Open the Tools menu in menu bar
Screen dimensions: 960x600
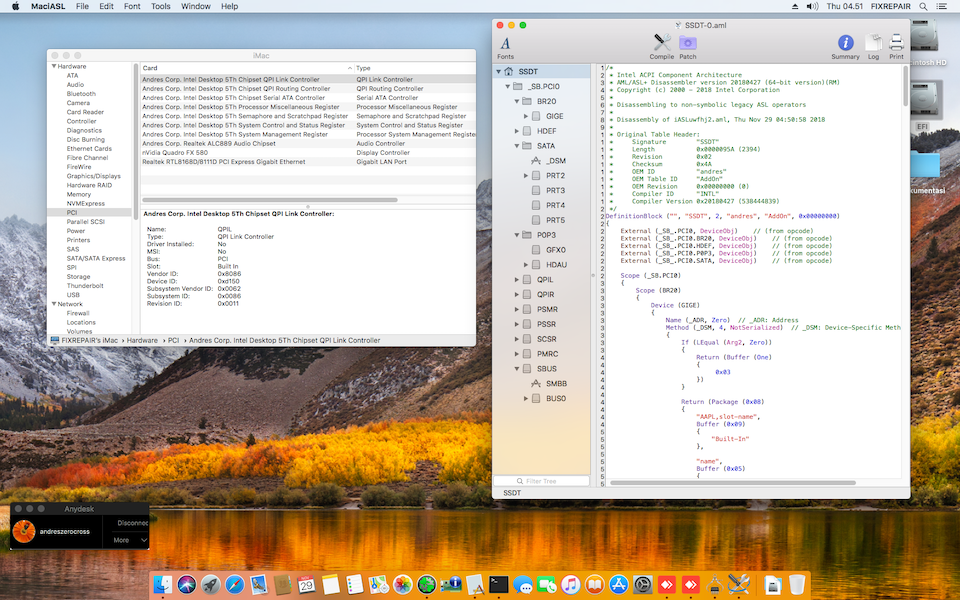tap(160, 6)
